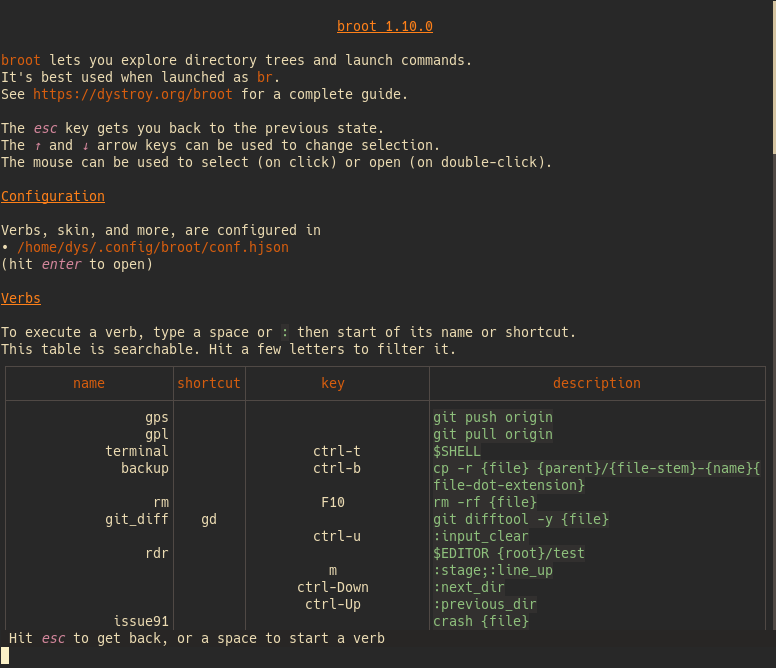The width and height of the screenshot is (776, 668).
Task: Click the git pull origin description
Action: [x=493, y=434]
